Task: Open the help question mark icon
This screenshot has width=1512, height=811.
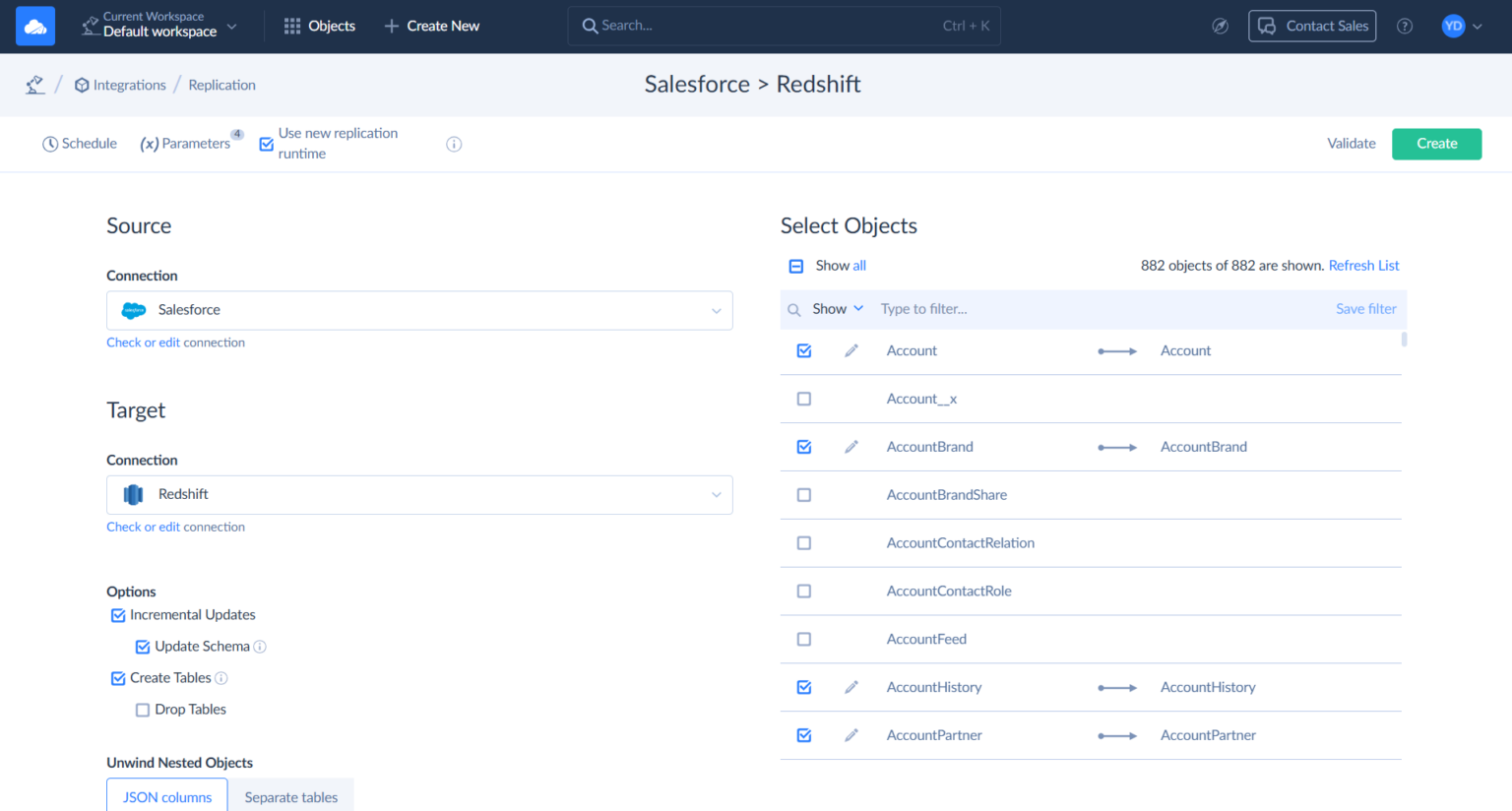Action: 1405,27
